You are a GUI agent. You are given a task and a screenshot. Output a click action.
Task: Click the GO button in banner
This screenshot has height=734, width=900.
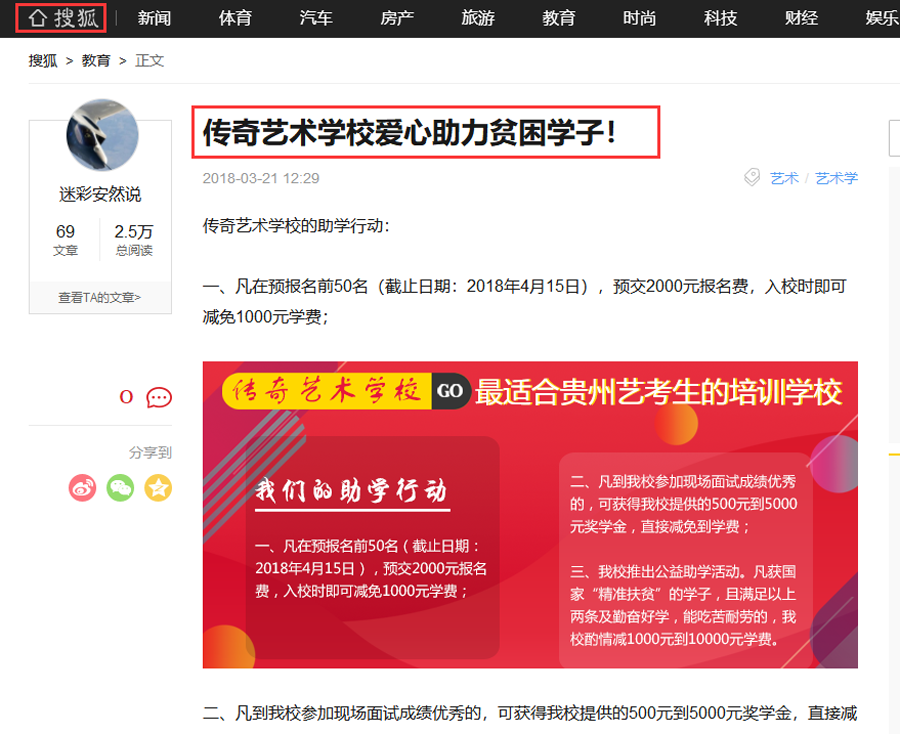click(451, 391)
